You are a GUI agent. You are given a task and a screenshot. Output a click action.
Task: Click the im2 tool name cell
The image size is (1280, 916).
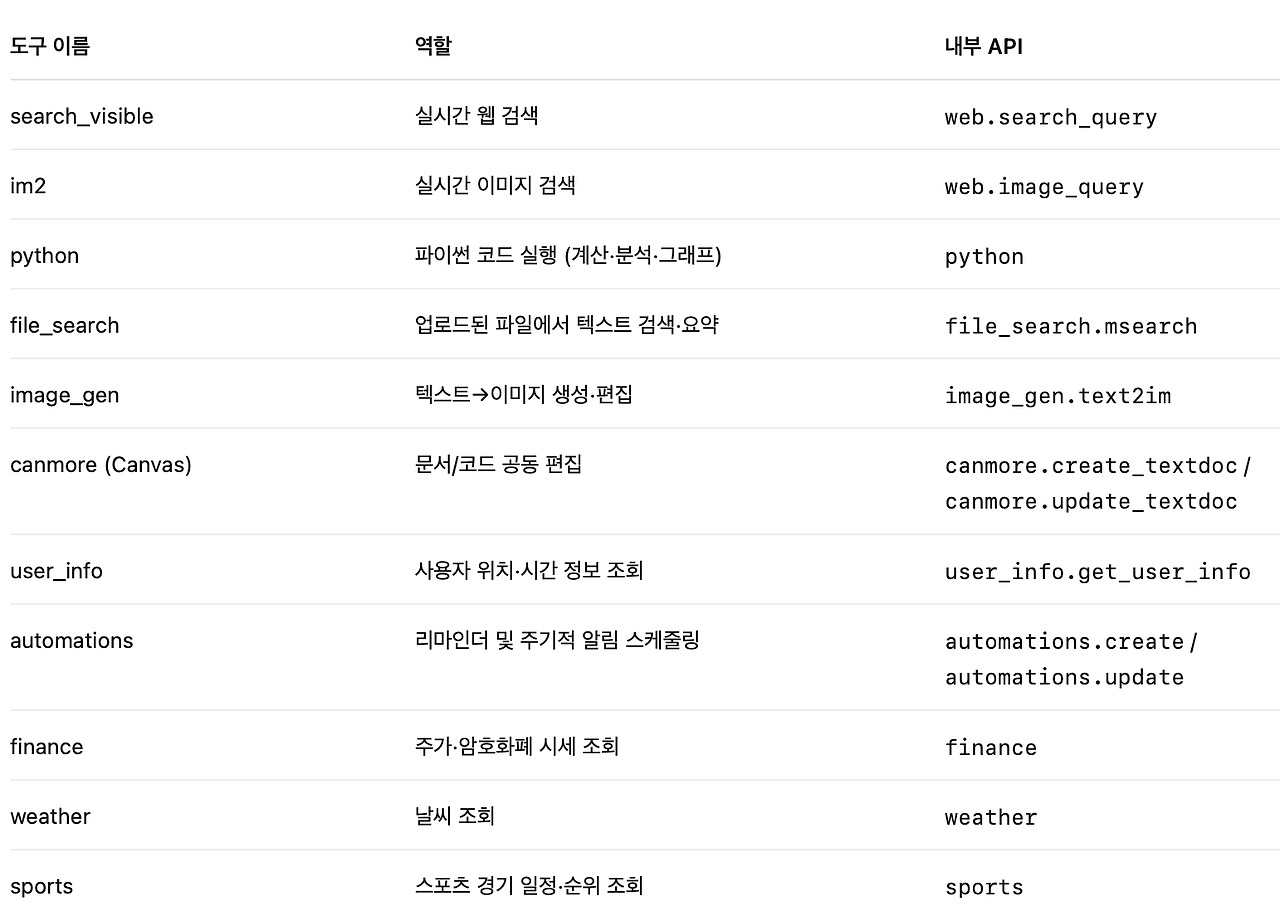coord(28,186)
